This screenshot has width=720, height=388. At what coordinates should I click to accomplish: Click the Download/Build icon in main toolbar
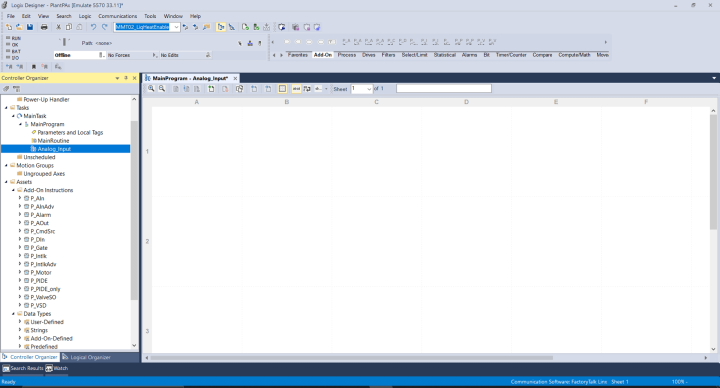pos(266,27)
